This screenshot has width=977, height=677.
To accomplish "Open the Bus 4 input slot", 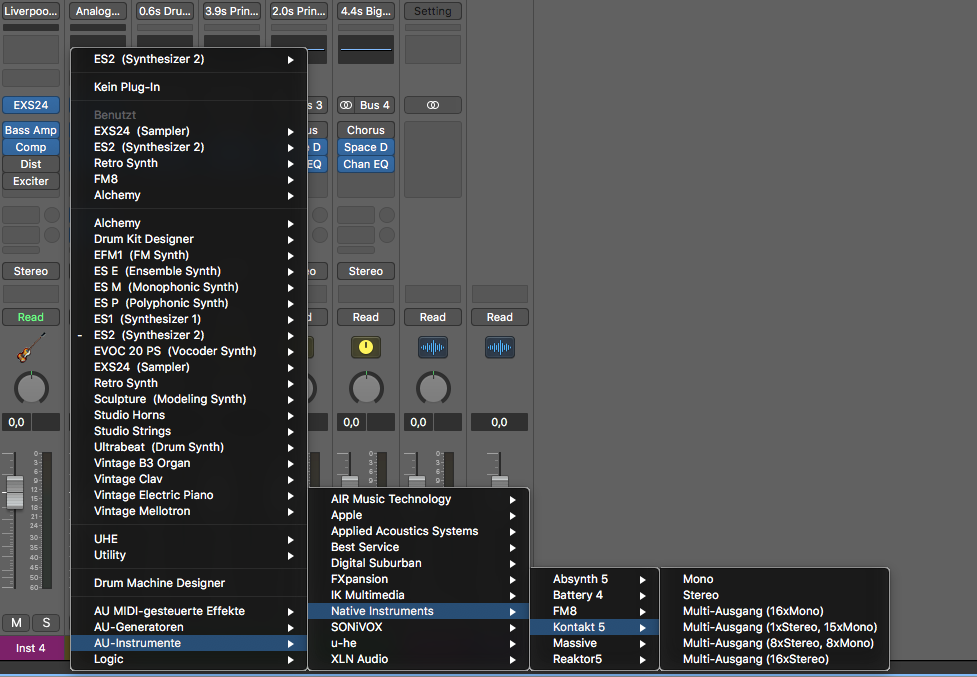I will pyautogui.click(x=374, y=105).
